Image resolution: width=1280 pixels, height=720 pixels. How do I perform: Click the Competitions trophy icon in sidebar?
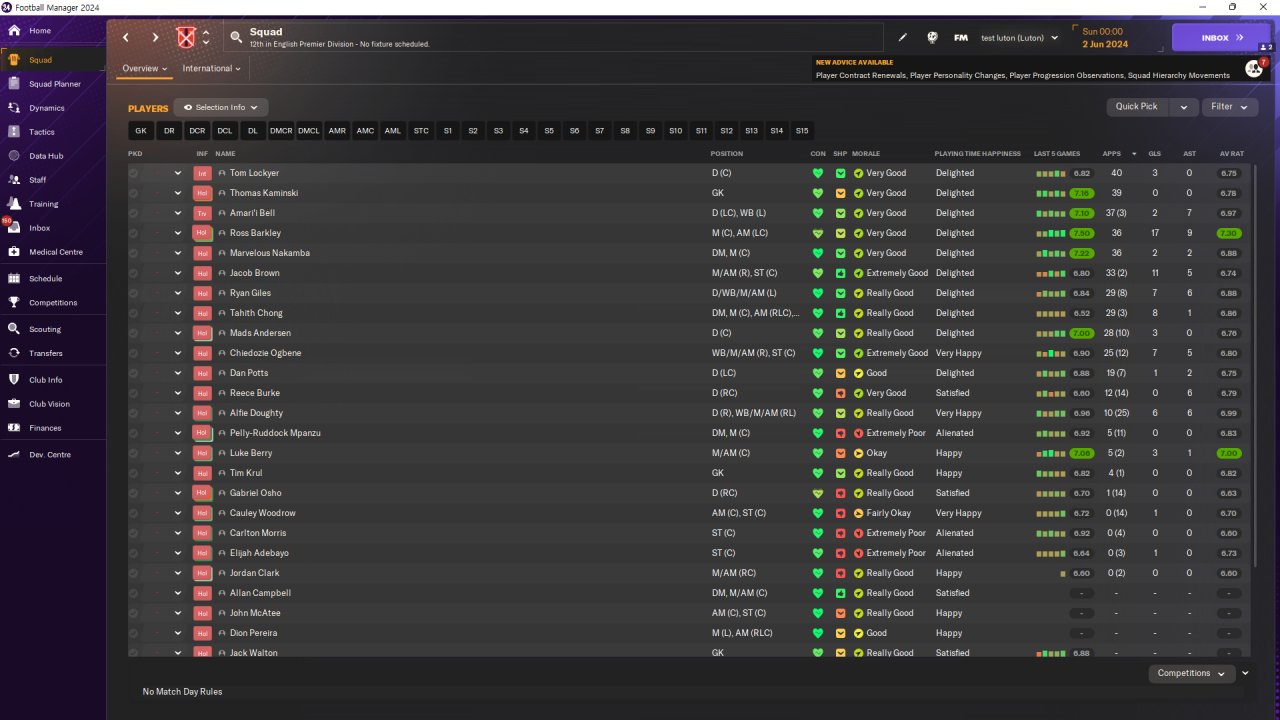pos(14,303)
